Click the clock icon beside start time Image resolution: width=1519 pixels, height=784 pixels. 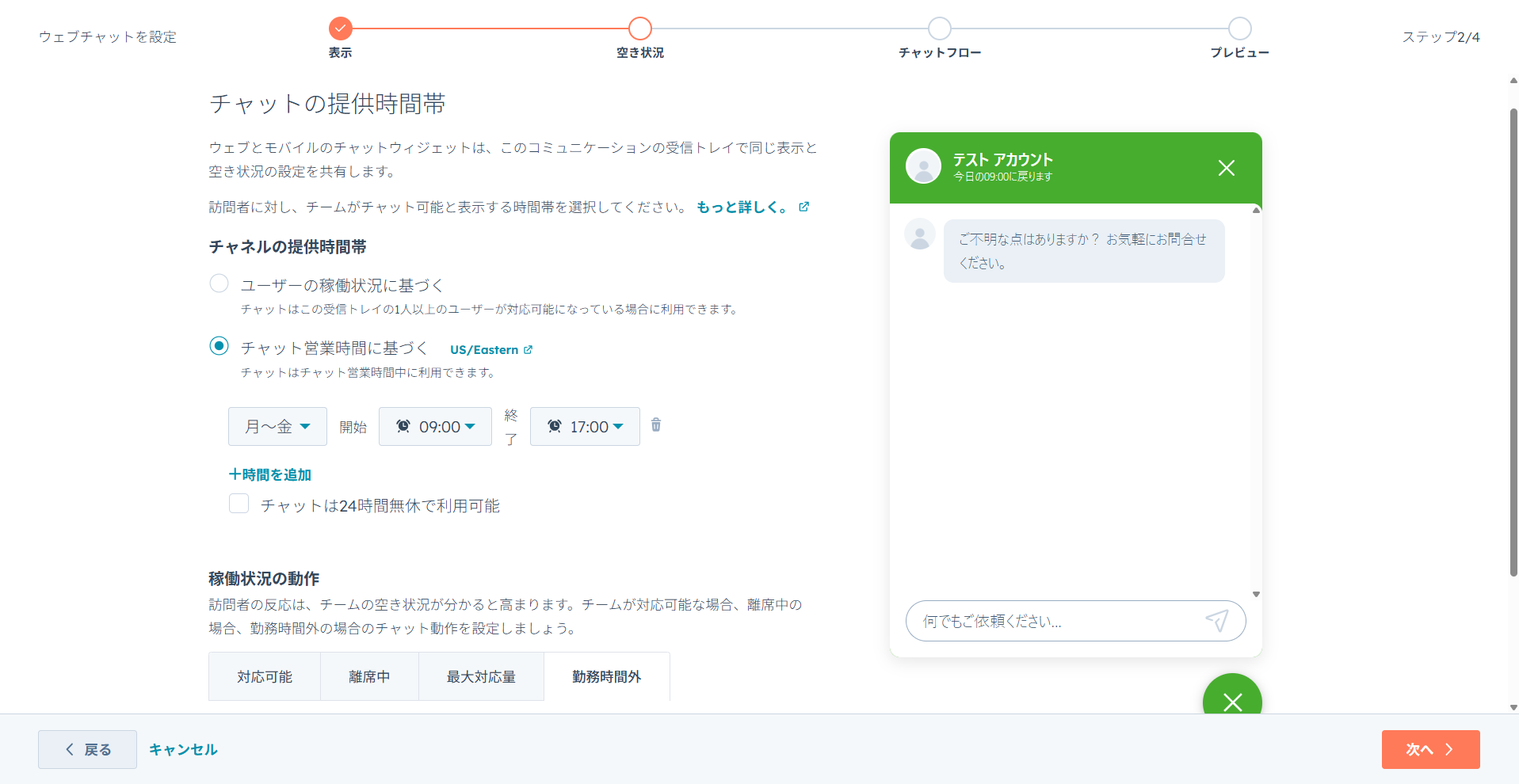[x=403, y=426]
